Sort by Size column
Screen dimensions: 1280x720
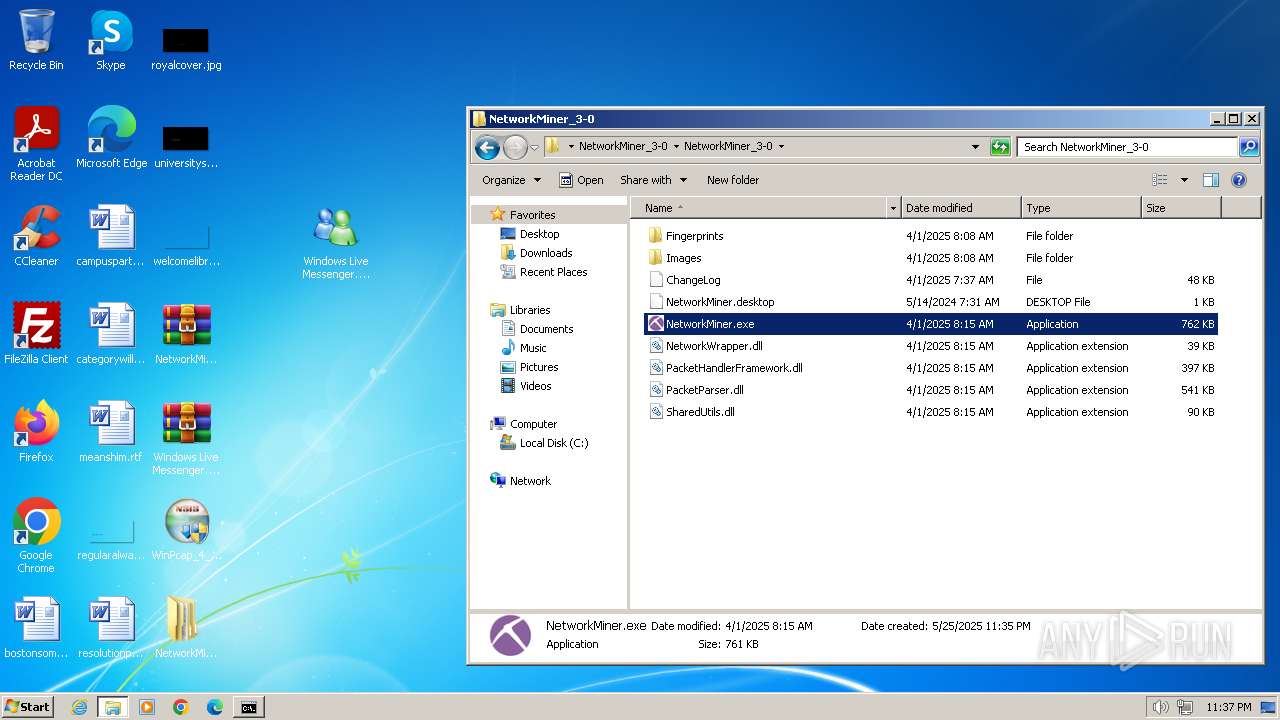[1181, 208]
